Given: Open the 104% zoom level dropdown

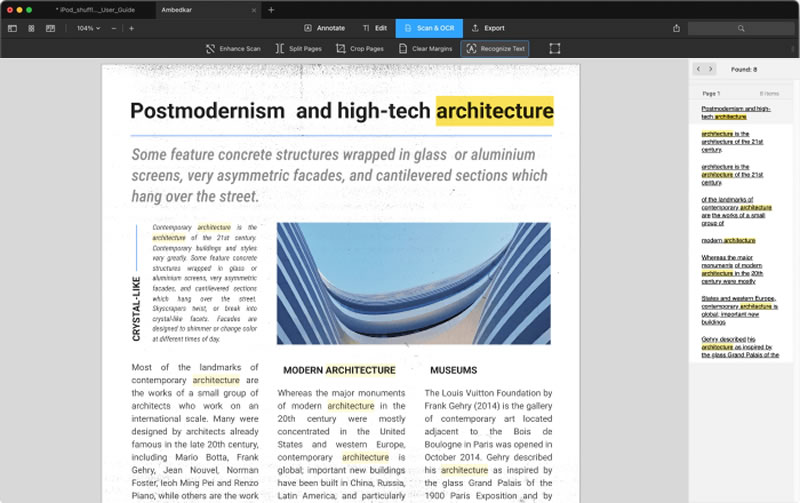Looking at the screenshot, I should pos(88,29).
